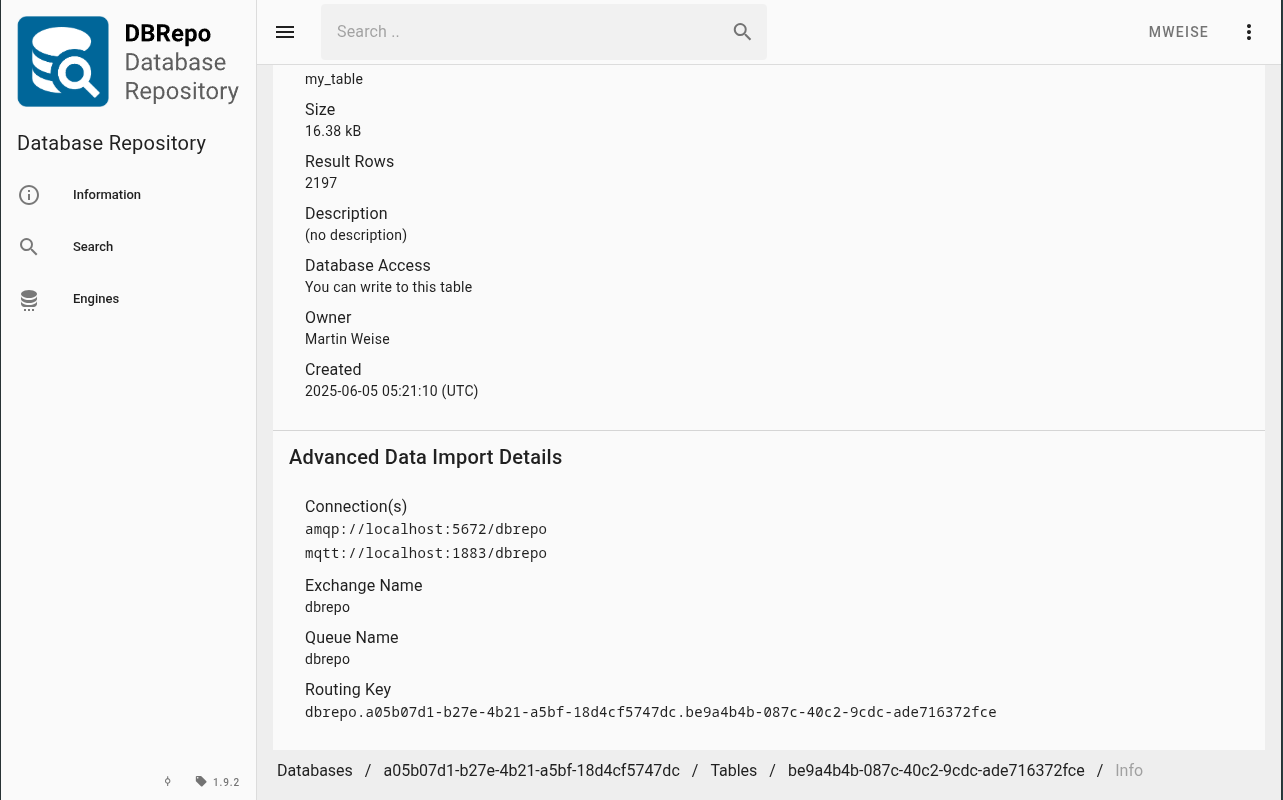
Task: Follow the a05b07d1 database breadcrumb link
Action: tap(531, 770)
